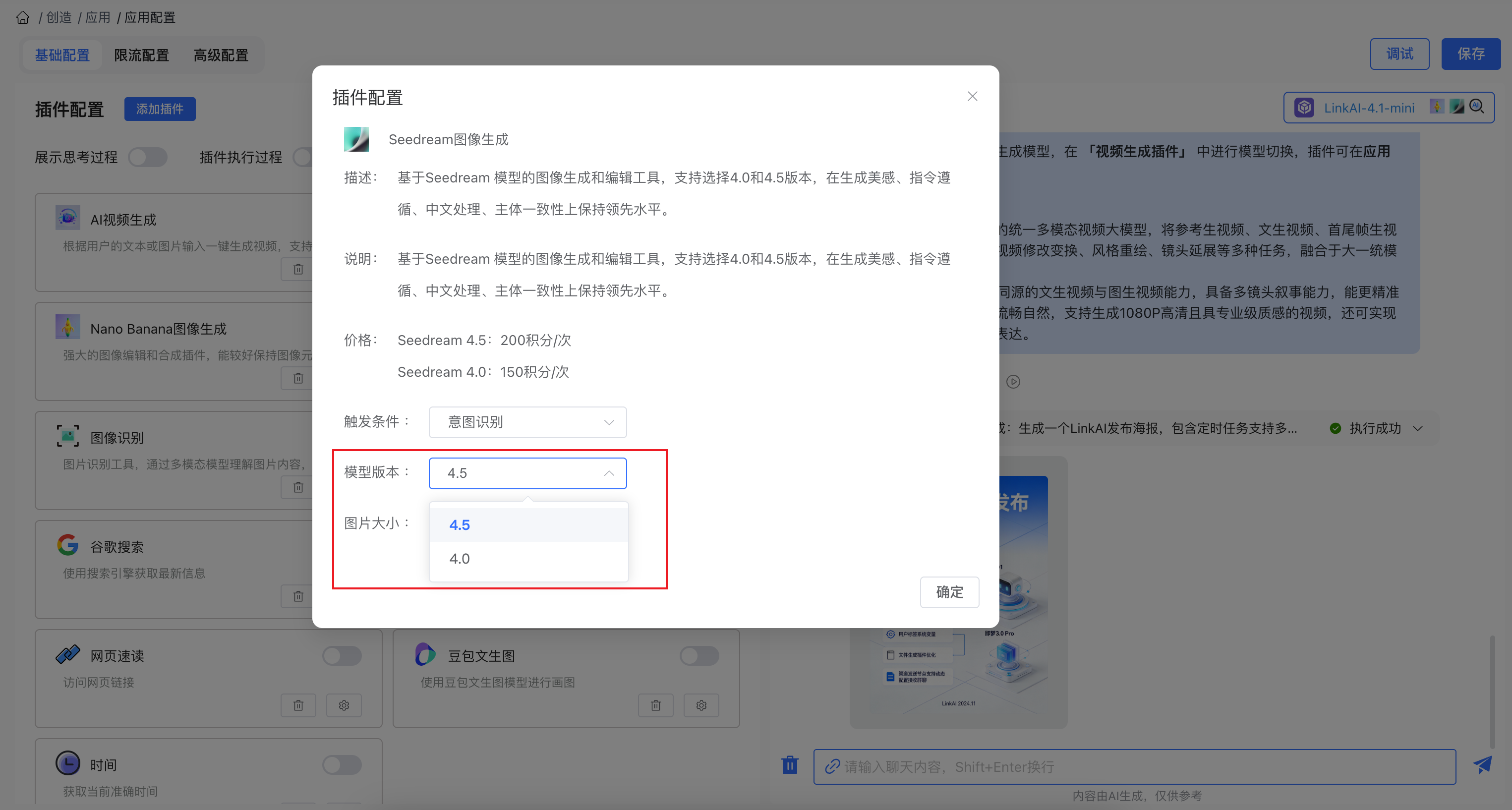Toggle 展示思考过程 switch
The width and height of the screenshot is (1512, 810).
[148, 157]
